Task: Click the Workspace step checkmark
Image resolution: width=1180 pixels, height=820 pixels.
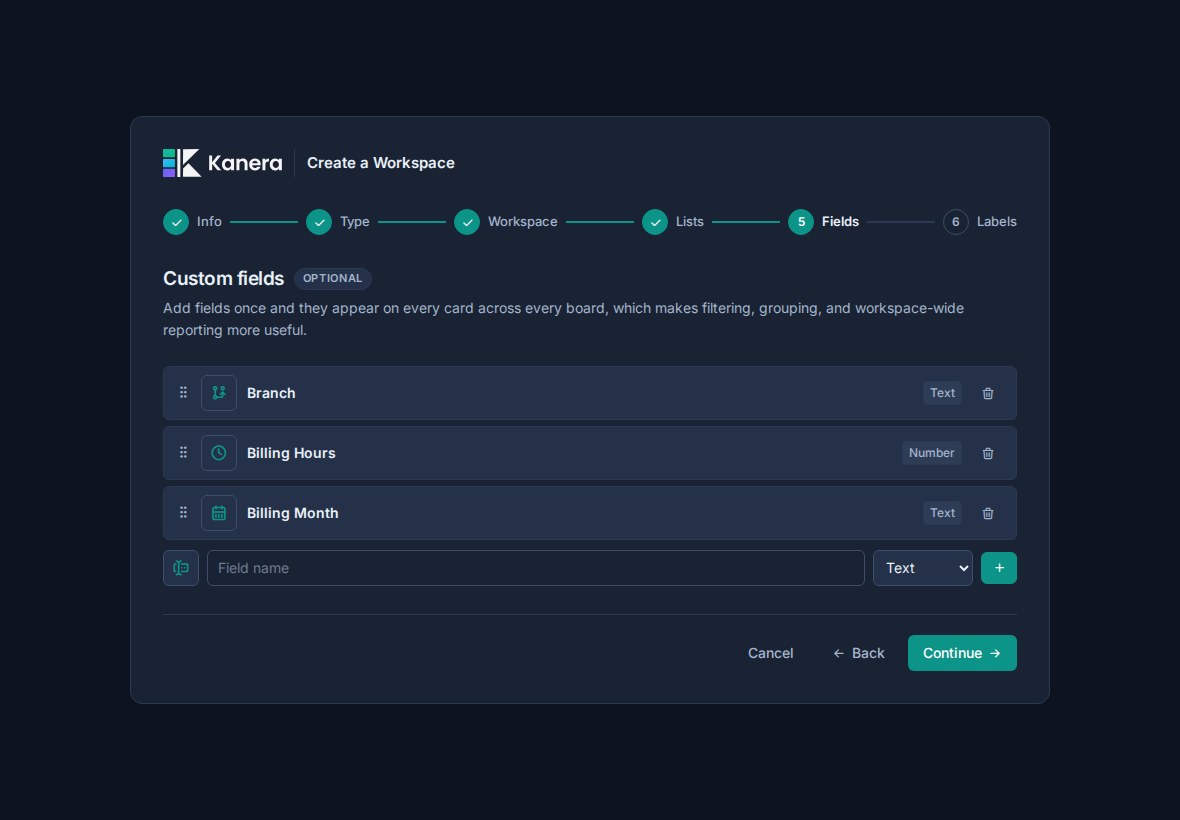Action: [x=467, y=222]
